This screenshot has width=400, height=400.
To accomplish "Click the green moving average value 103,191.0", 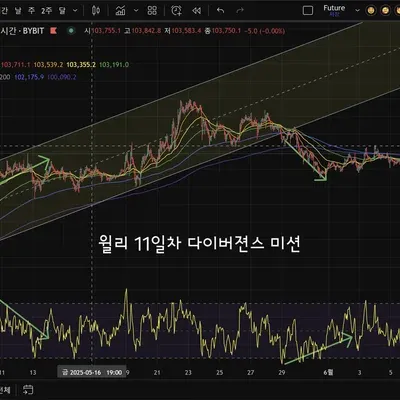I will [114, 65].
